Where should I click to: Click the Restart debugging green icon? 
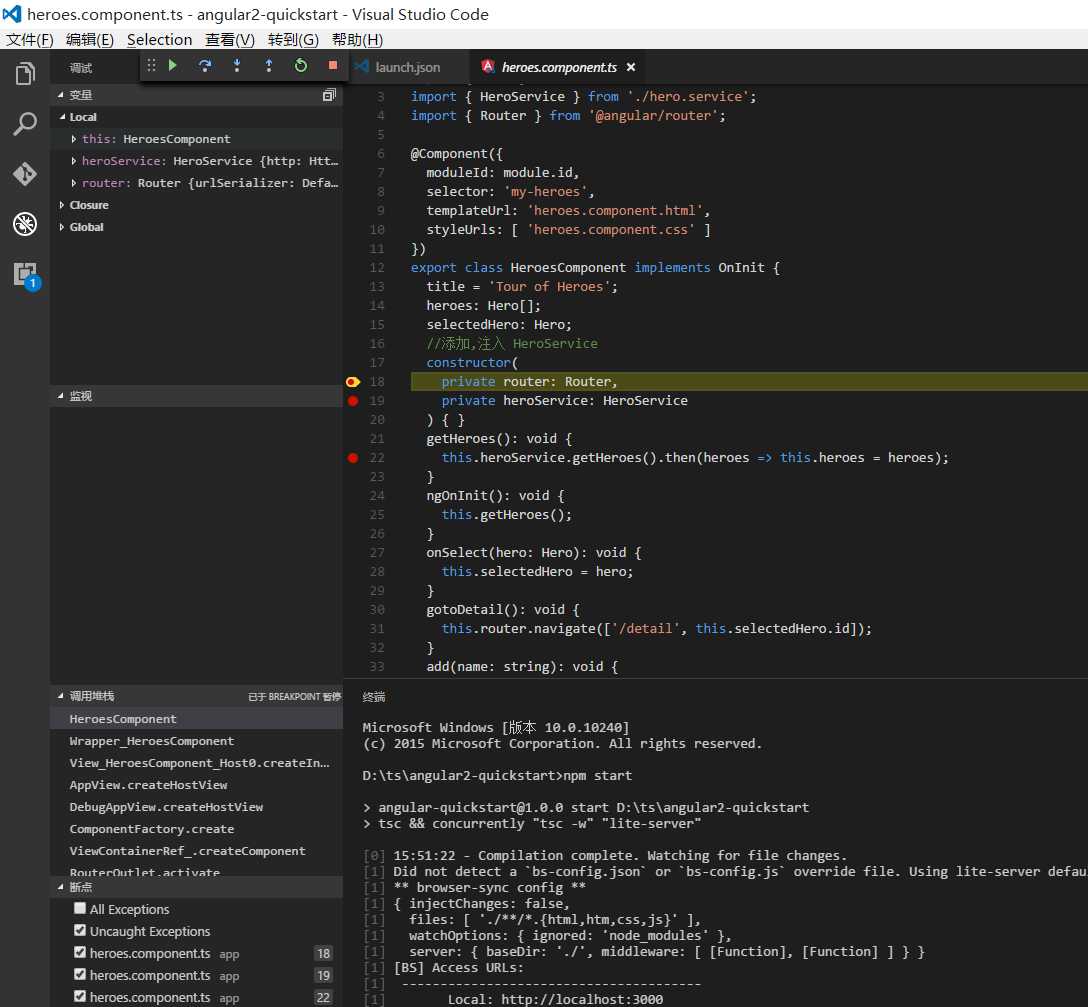pyautogui.click(x=300, y=65)
